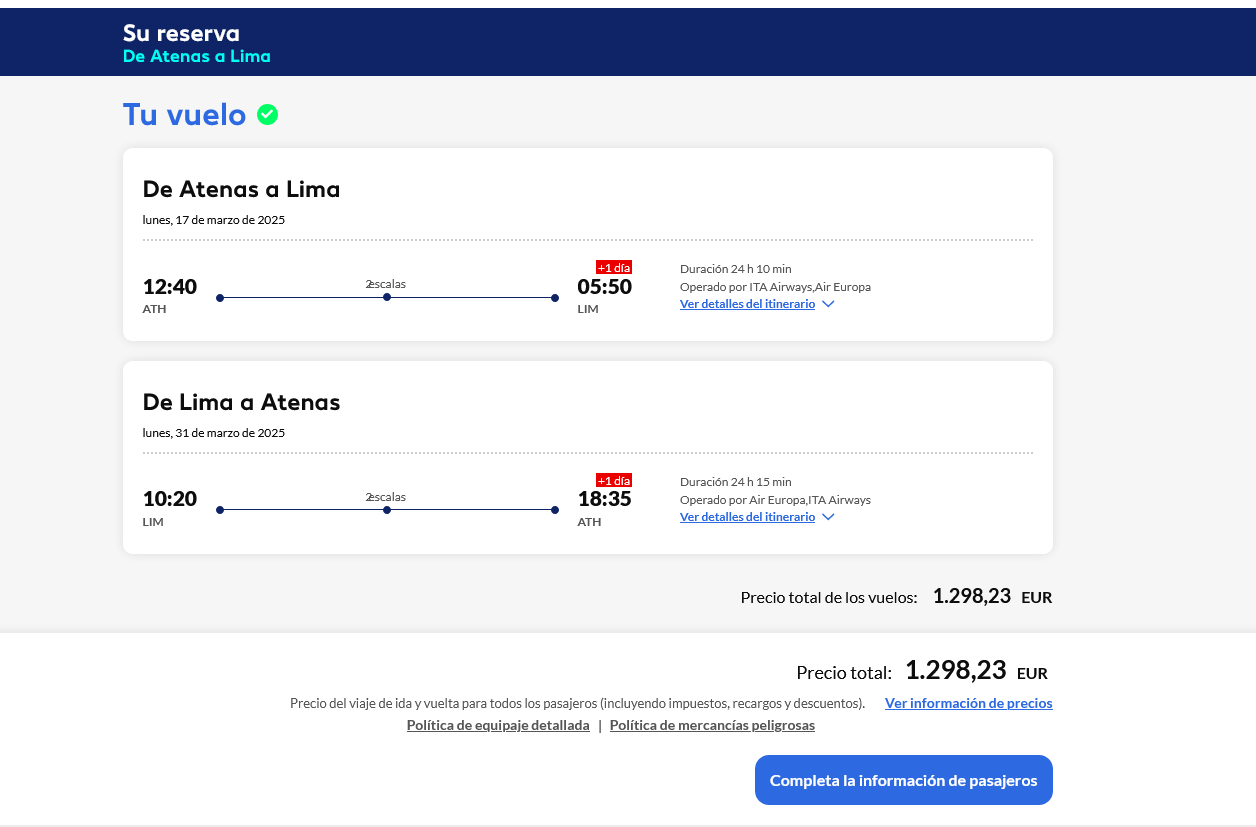This screenshot has height=827, width=1256.
Task: Click LIM code under 05:50
Action: [588, 309]
